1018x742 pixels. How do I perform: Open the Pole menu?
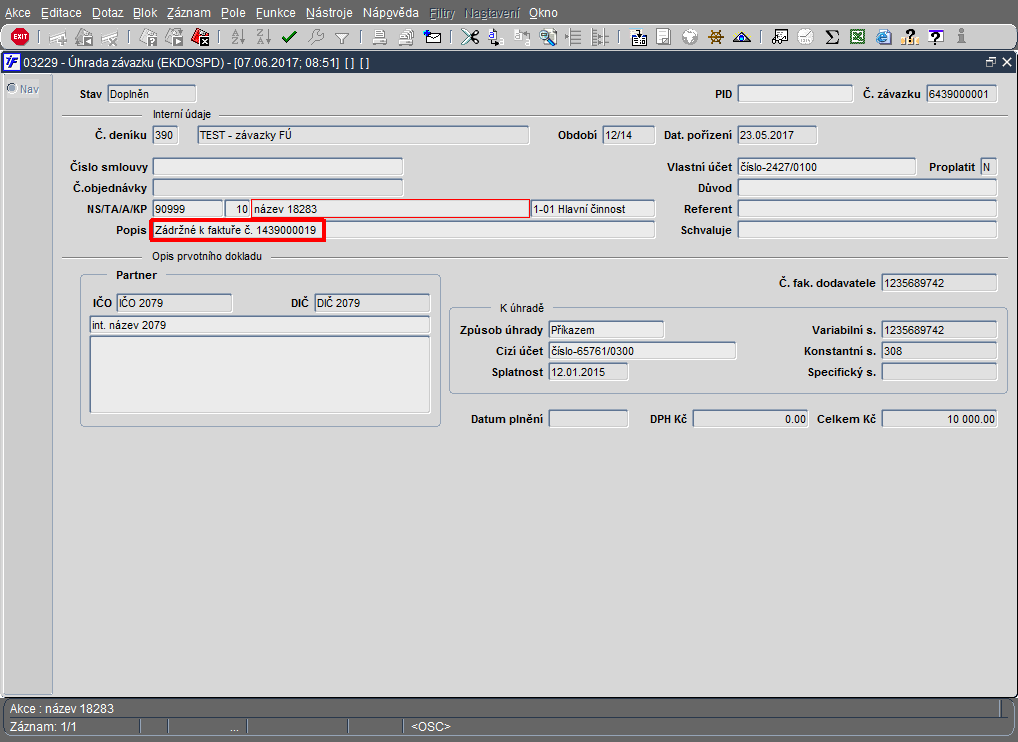click(233, 13)
